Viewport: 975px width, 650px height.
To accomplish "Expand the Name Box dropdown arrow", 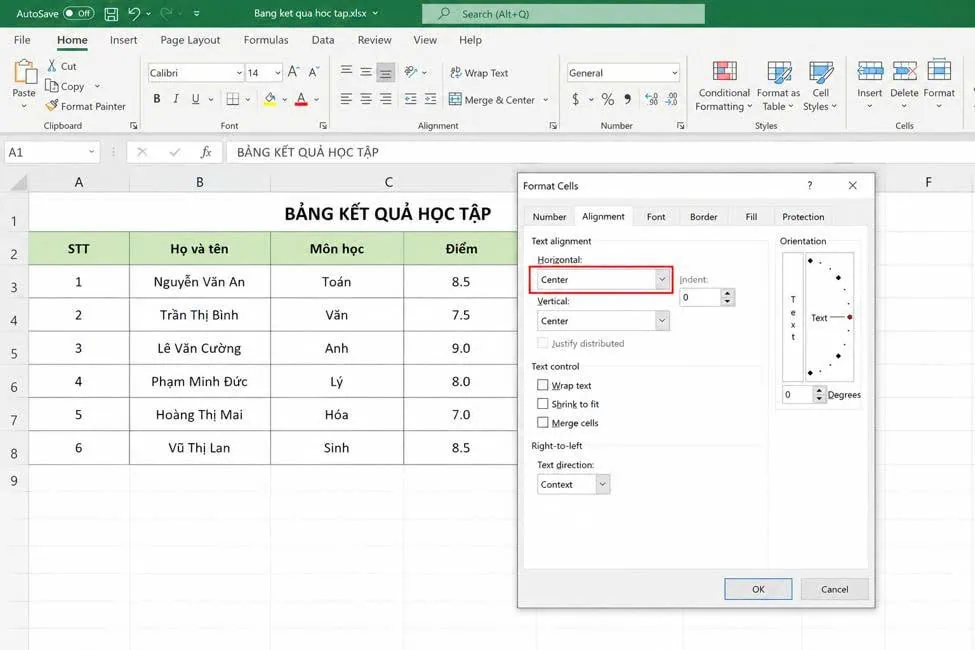I will pos(91,152).
